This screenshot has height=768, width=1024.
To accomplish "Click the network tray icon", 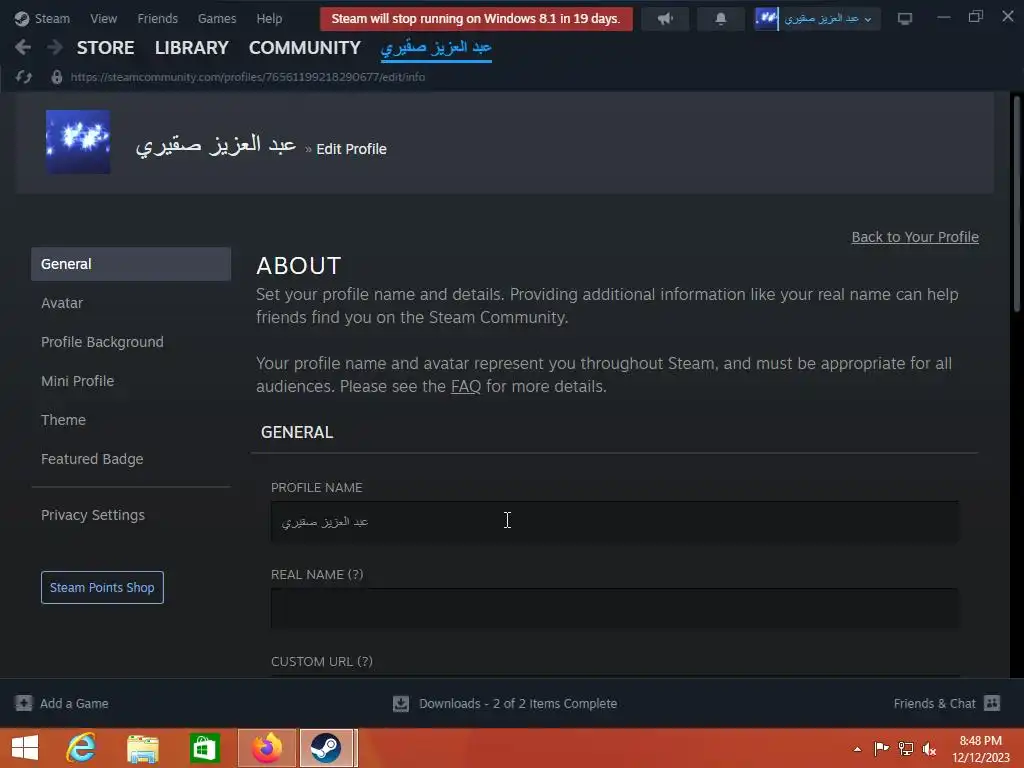I will (x=906, y=748).
